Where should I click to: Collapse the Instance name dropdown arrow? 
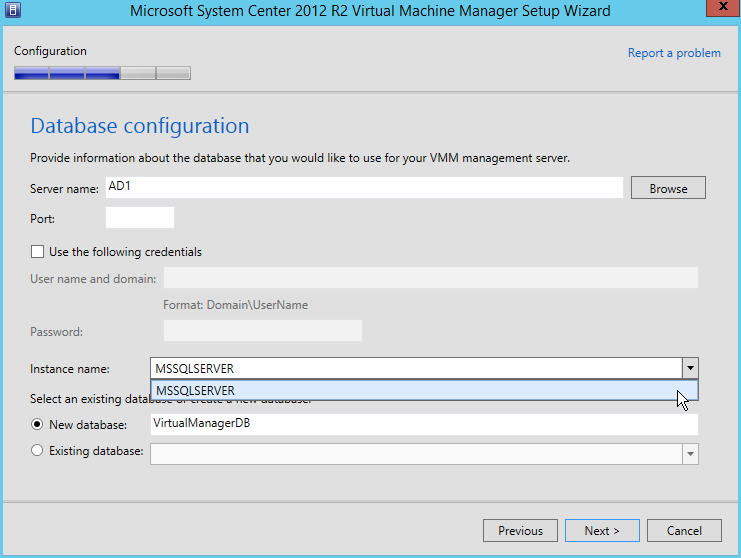point(690,369)
